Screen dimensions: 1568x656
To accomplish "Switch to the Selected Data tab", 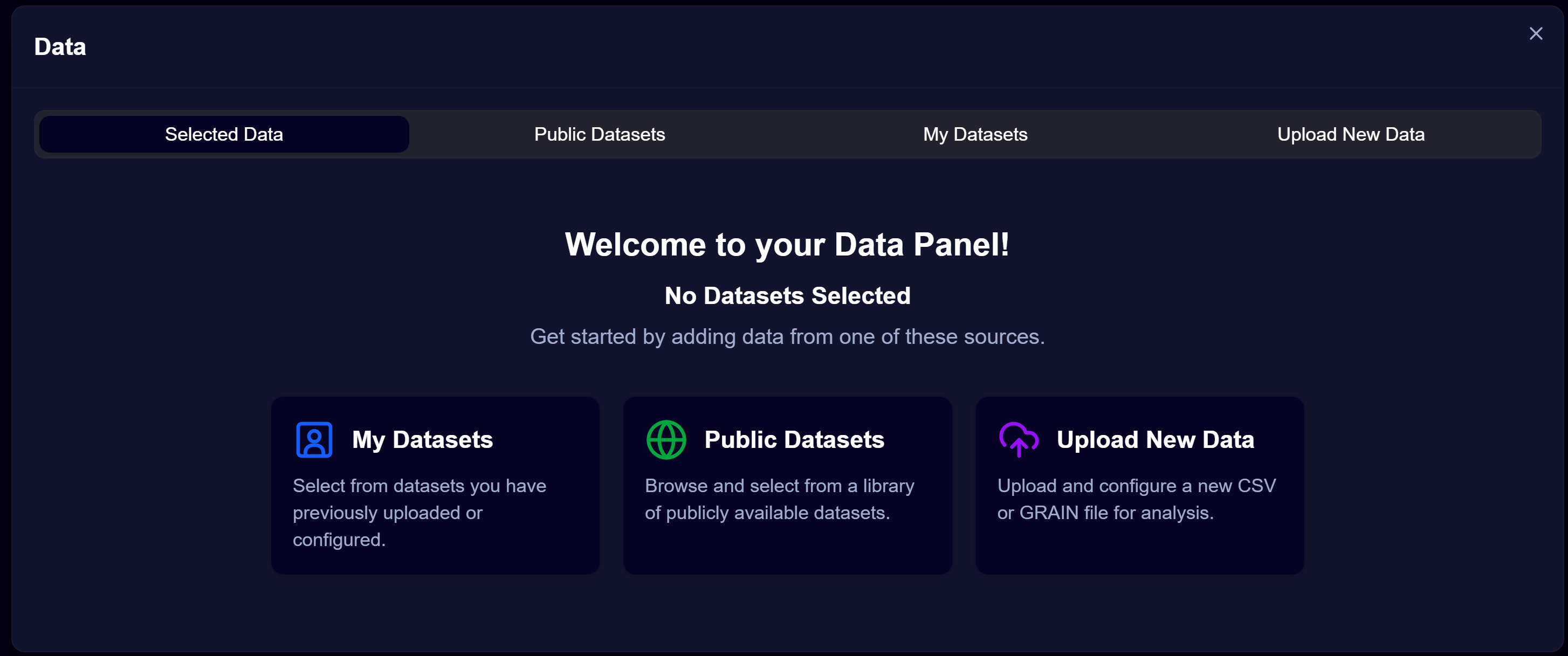I will pos(224,134).
